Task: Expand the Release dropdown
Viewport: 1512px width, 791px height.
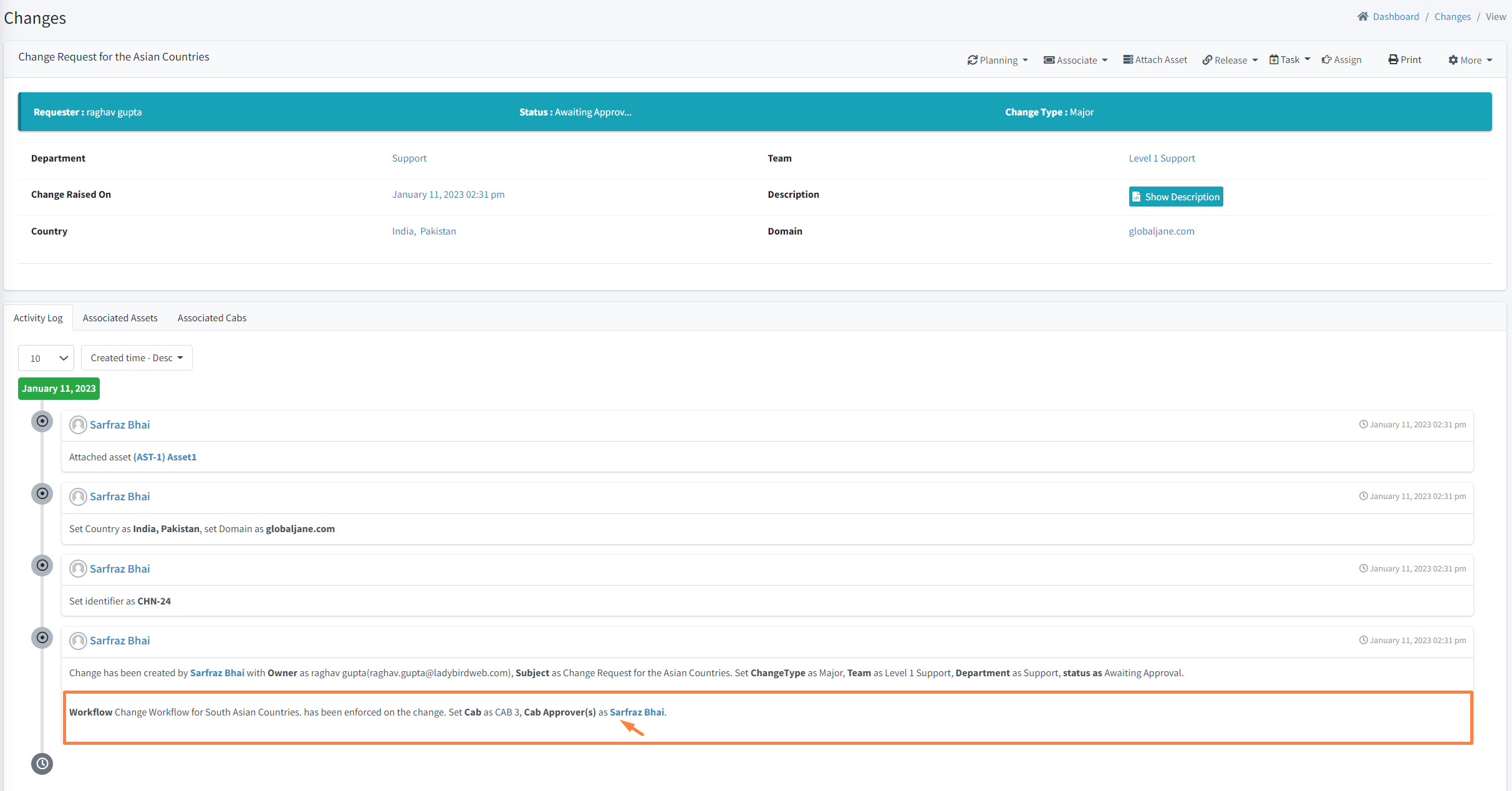Action: point(1230,59)
